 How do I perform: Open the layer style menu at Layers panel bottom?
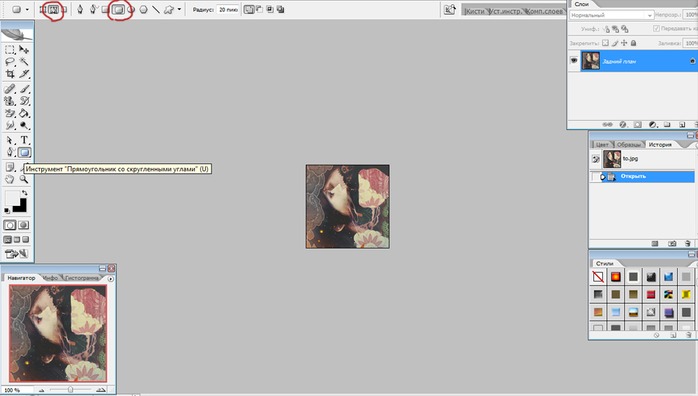(x=623, y=125)
